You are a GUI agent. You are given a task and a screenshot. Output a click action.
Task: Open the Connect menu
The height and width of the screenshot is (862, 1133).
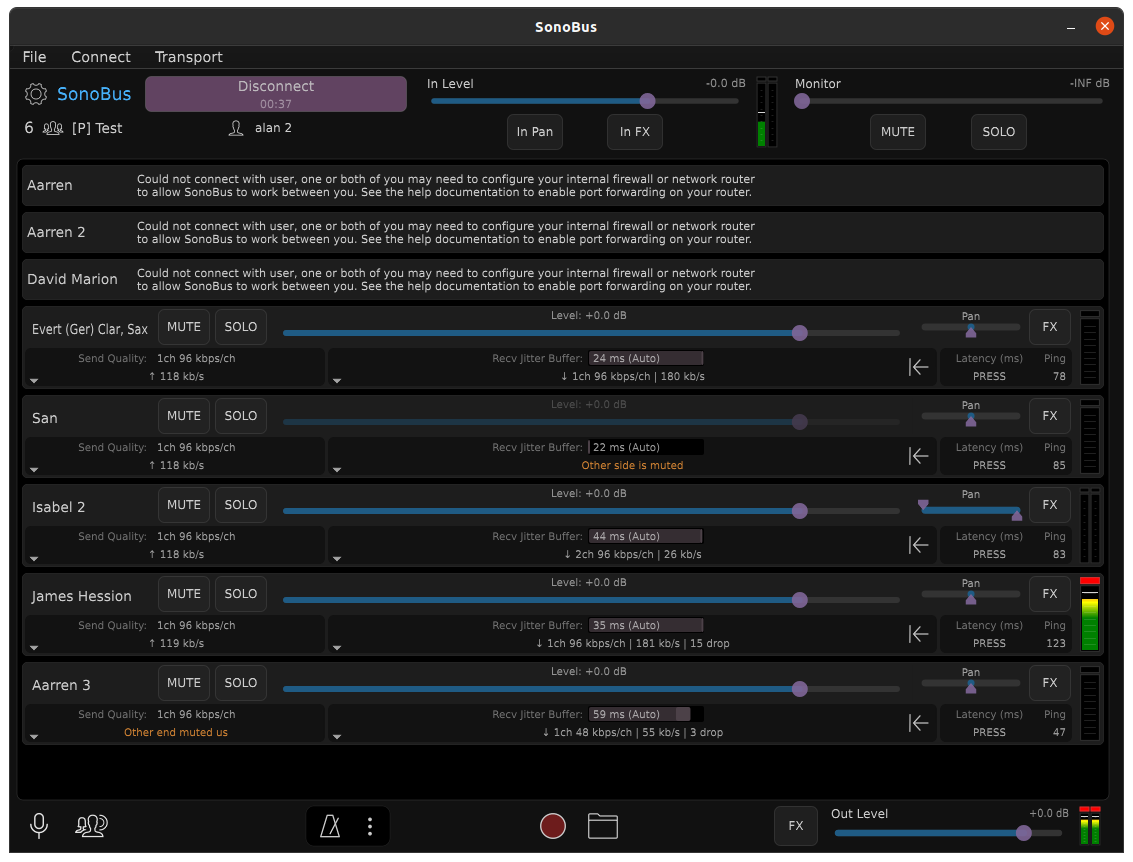click(100, 56)
